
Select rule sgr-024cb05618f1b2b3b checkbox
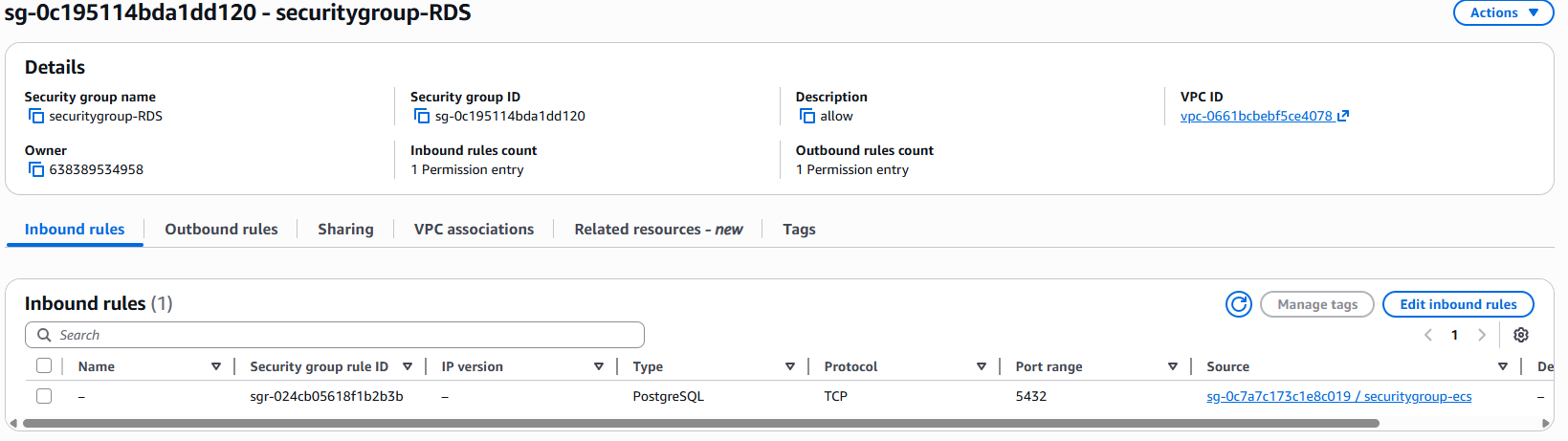point(44,396)
